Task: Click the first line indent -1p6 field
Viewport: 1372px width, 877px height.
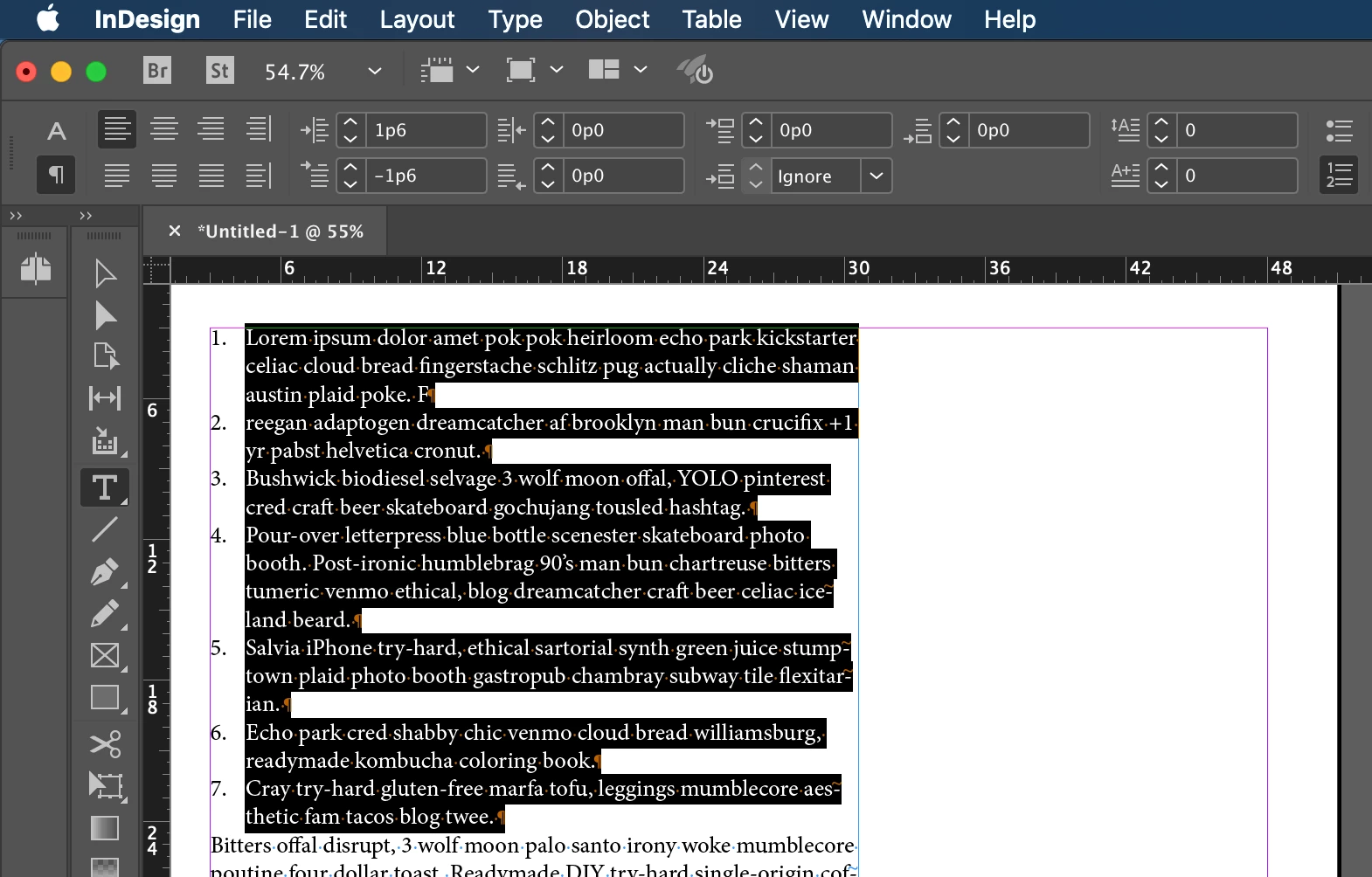Action: (x=426, y=176)
